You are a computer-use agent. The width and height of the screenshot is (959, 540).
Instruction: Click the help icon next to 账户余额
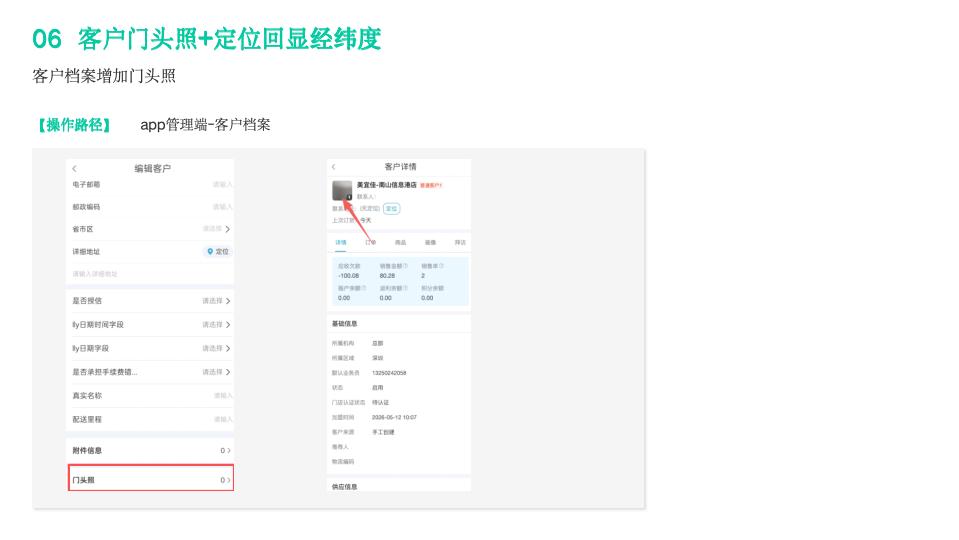click(364, 288)
